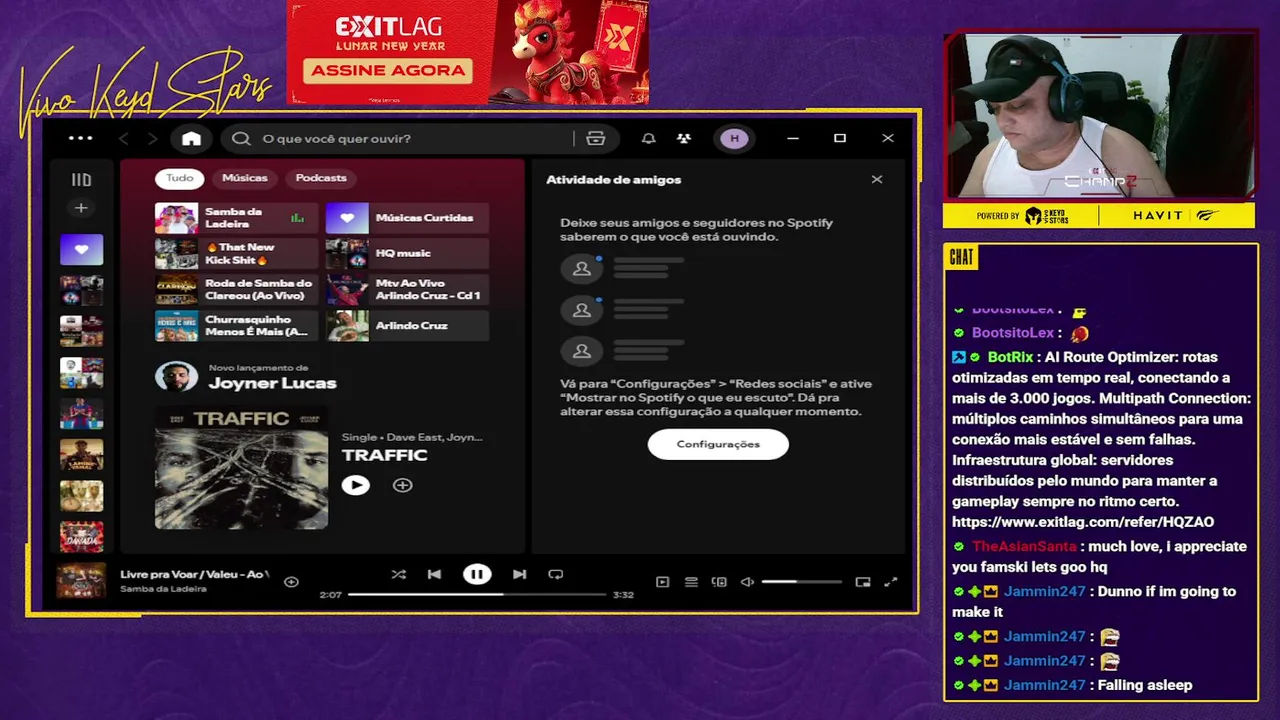Viewport: 1280px width, 720px height.
Task: Open the TRAFFIC album cover
Action: click(x=241, y=467)
